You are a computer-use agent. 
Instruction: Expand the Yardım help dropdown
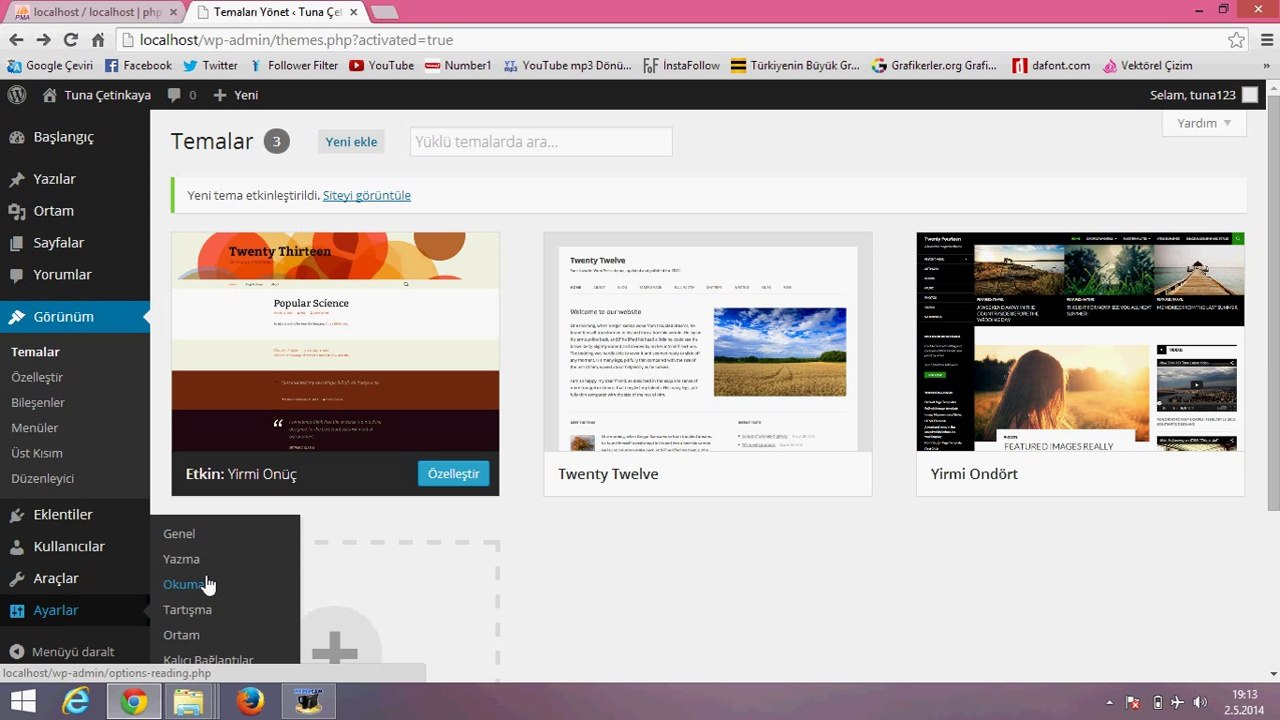click(1205, 123)
